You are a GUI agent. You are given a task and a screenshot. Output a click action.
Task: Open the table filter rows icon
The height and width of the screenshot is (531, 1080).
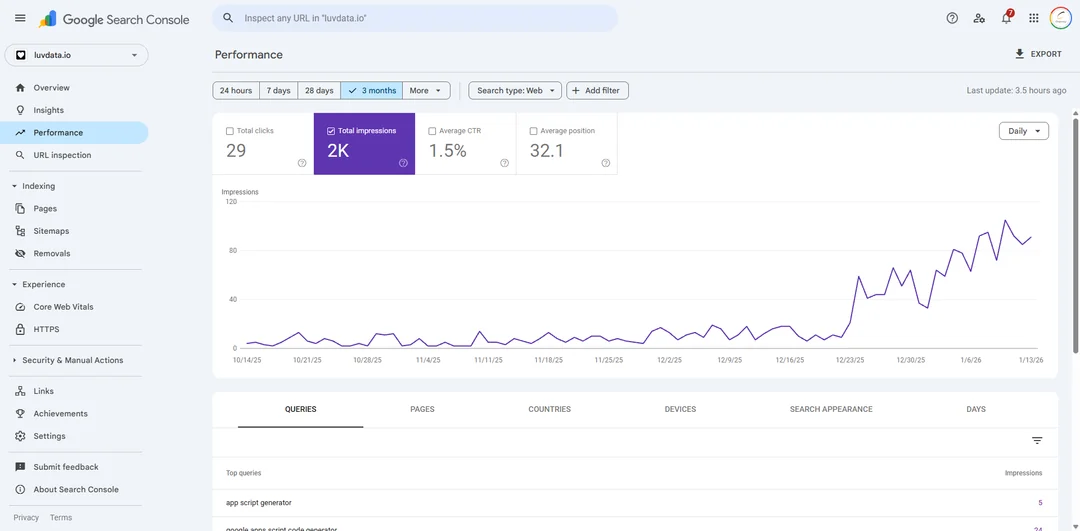tap(1037, 440)
